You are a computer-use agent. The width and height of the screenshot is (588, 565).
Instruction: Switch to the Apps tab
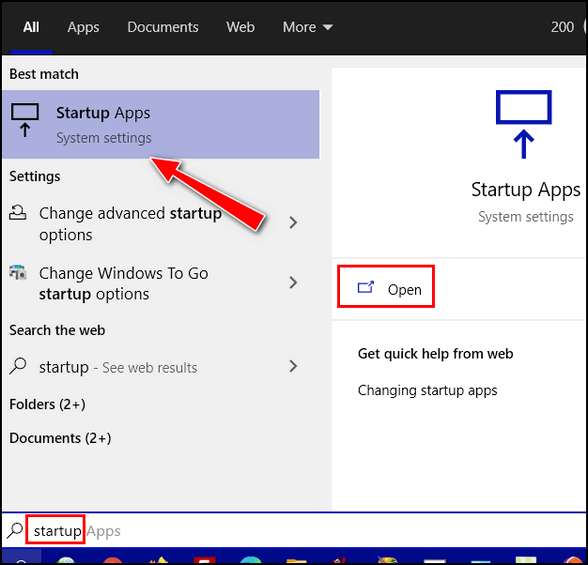83,27
